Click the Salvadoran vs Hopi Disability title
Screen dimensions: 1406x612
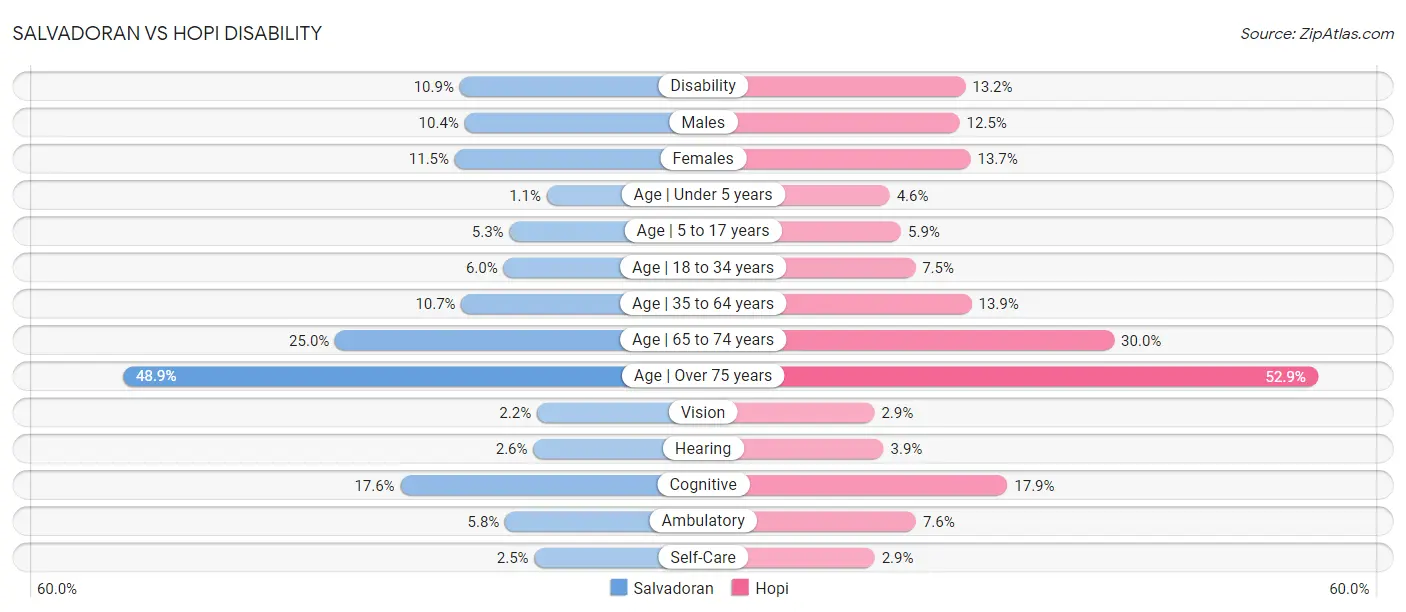167,33
